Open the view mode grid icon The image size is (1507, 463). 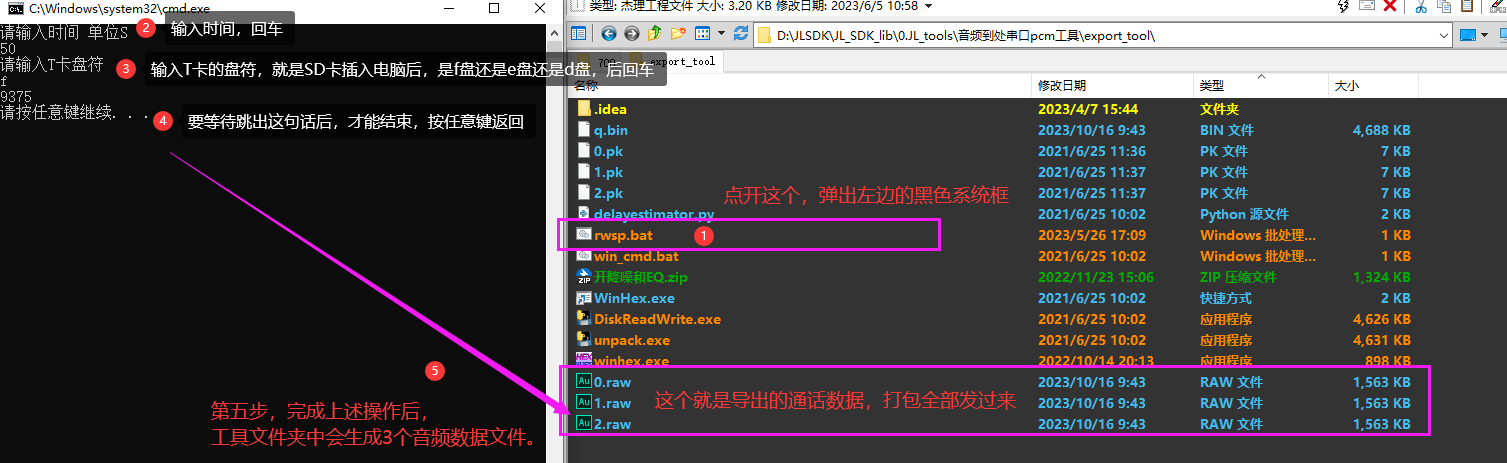[701, 34]
